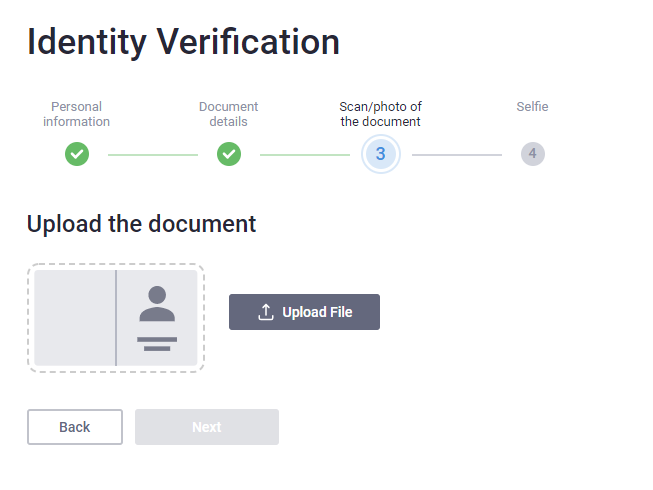Select the Selfie step label
The width and height of the screenshot is (653, 490).
[x=533, y=107]
